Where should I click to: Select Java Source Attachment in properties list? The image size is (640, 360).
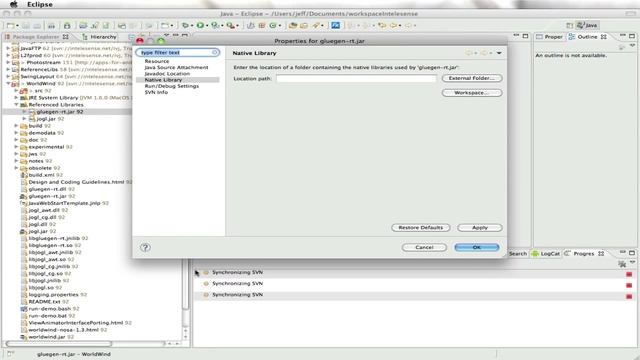tap(176, 67)
